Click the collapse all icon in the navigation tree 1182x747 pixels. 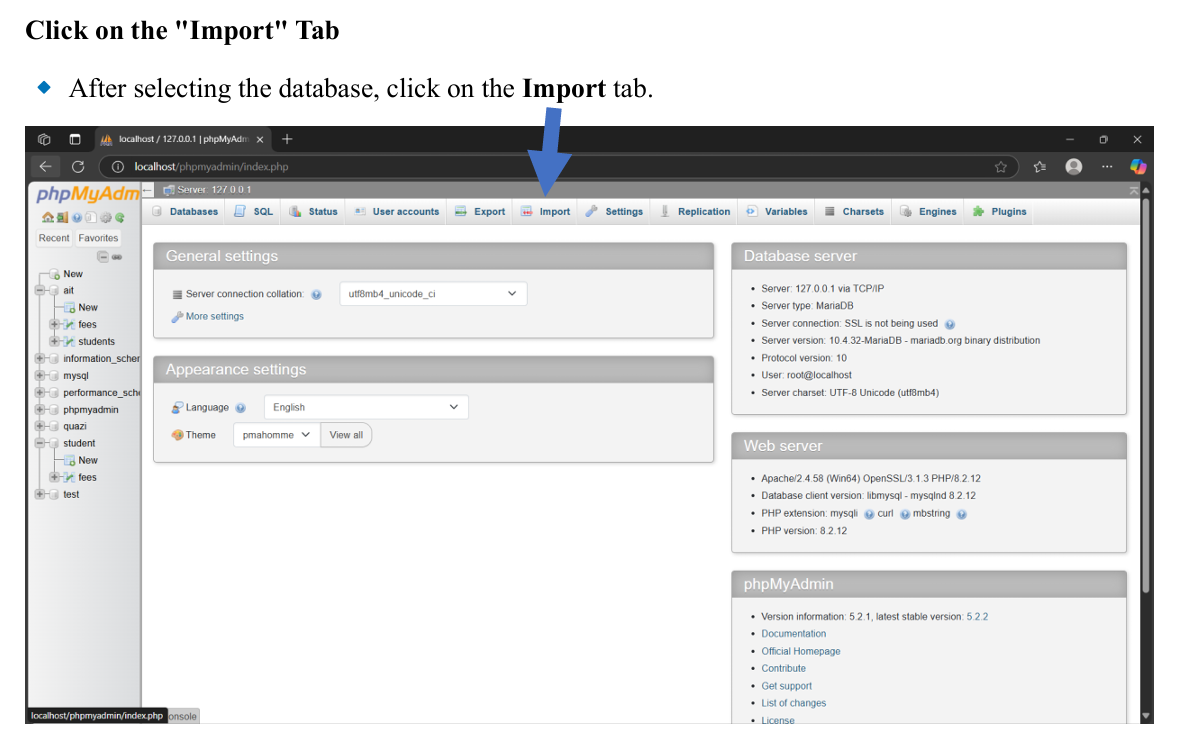point(103,257)
